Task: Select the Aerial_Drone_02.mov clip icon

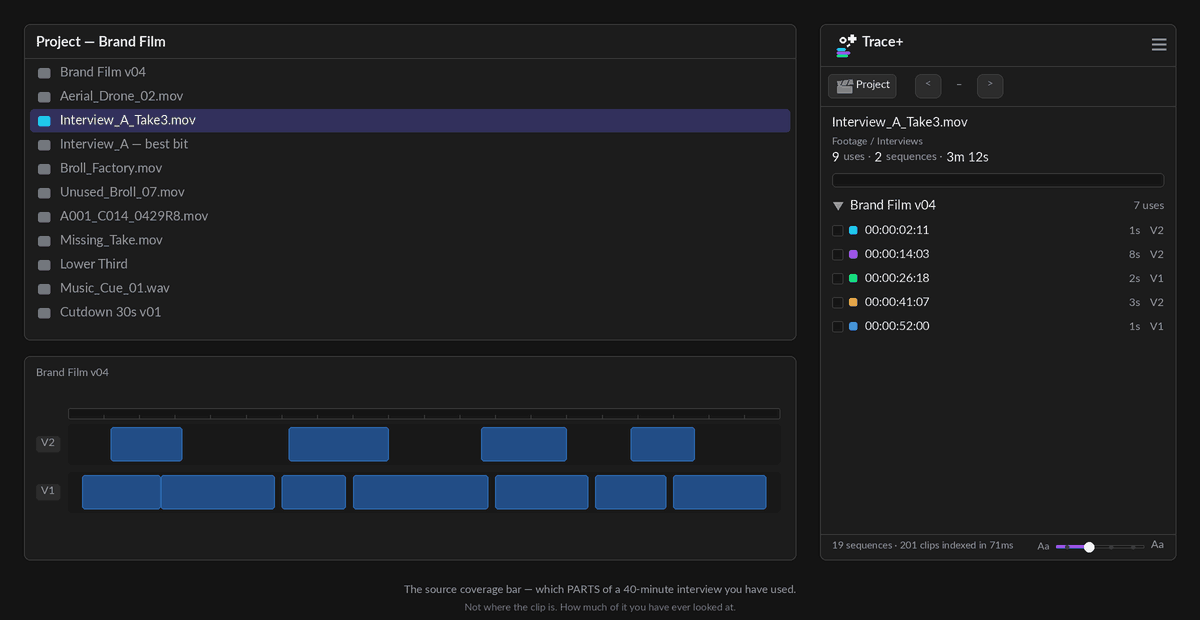Action: point(44,97)
